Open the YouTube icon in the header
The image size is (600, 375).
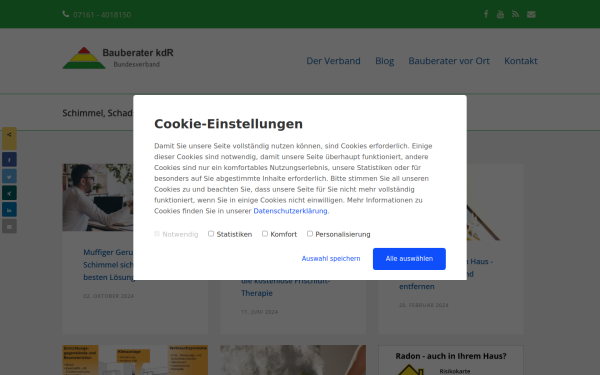click(500, 15)
